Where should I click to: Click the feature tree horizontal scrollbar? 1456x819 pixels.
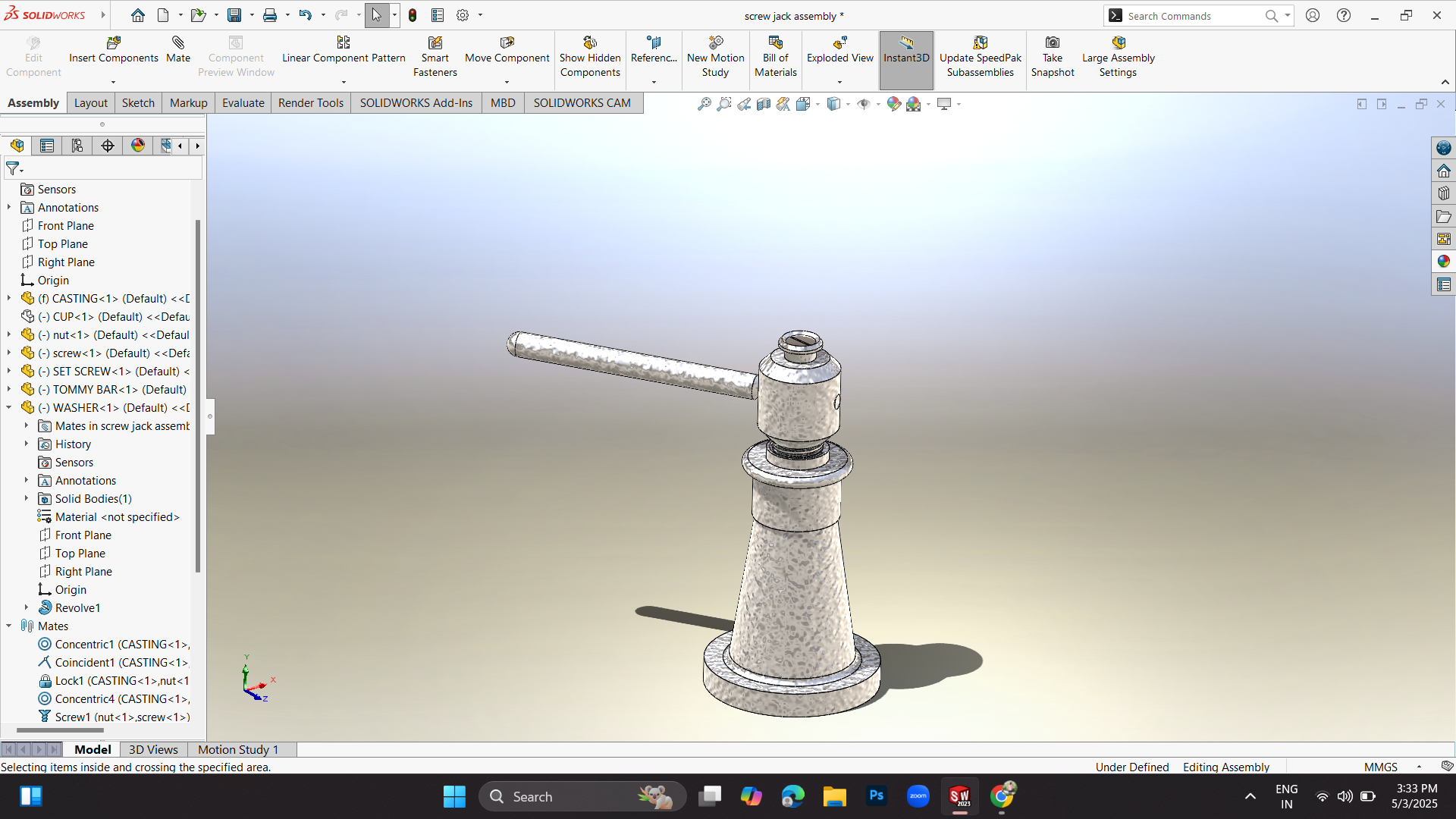(x=60, y=730)
